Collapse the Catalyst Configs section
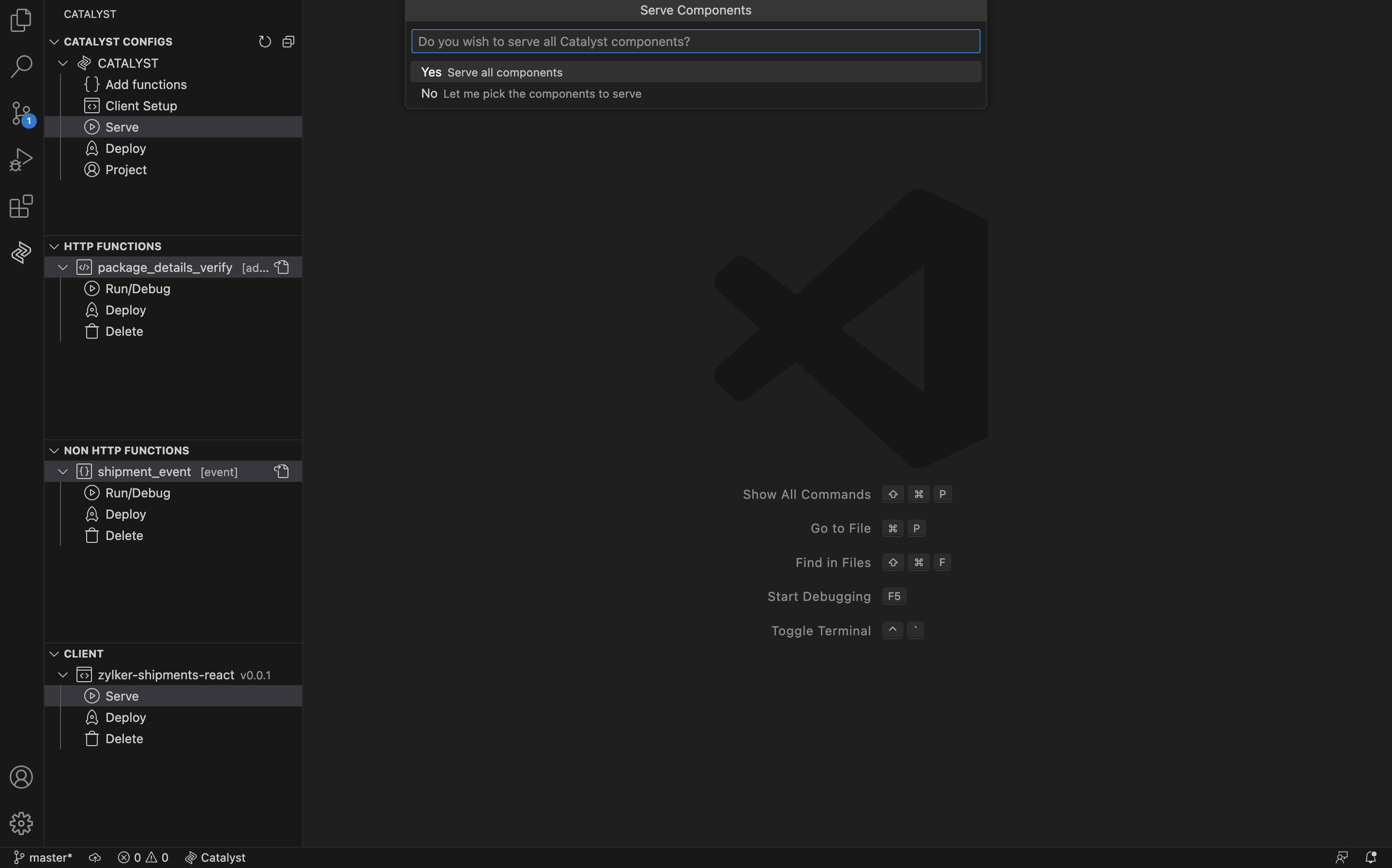Image resolution: width=1392 pixels, height=868 pixels. pos(54,41)
